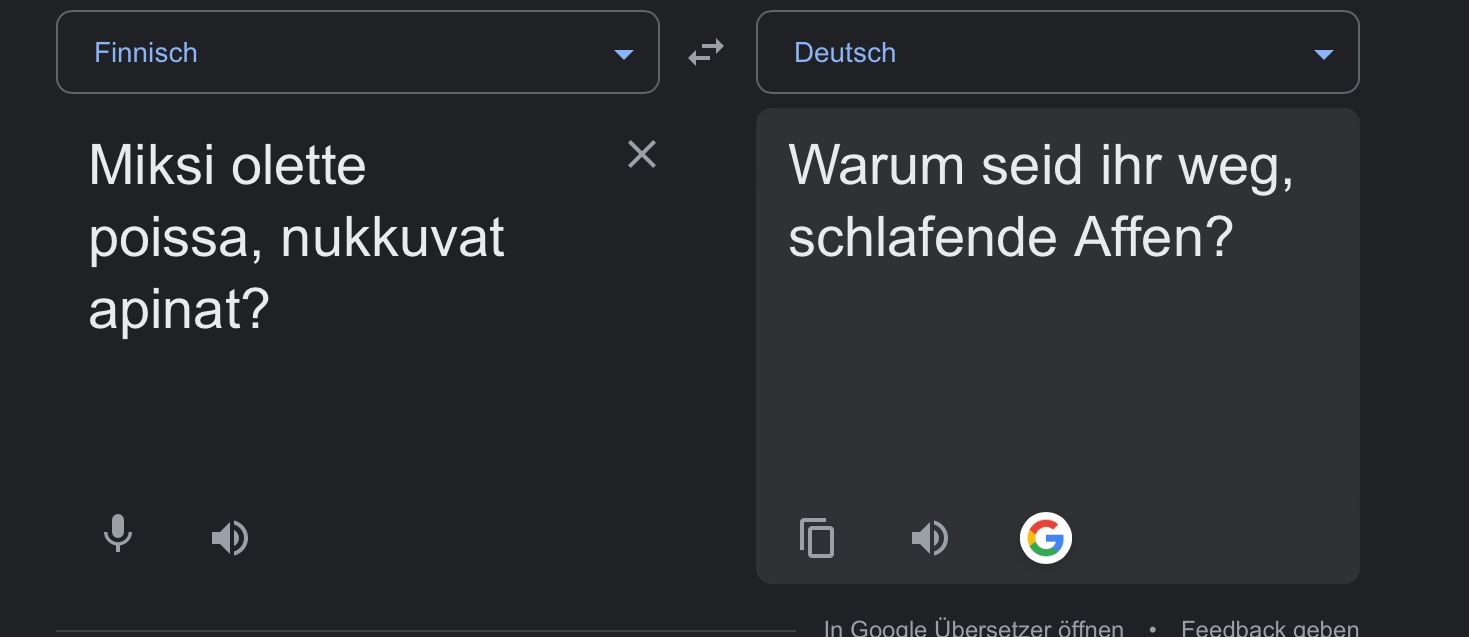This screenshot has width=1469, height=637.
Task: Clear the Finnish source text
Action: tap(641, 154)
